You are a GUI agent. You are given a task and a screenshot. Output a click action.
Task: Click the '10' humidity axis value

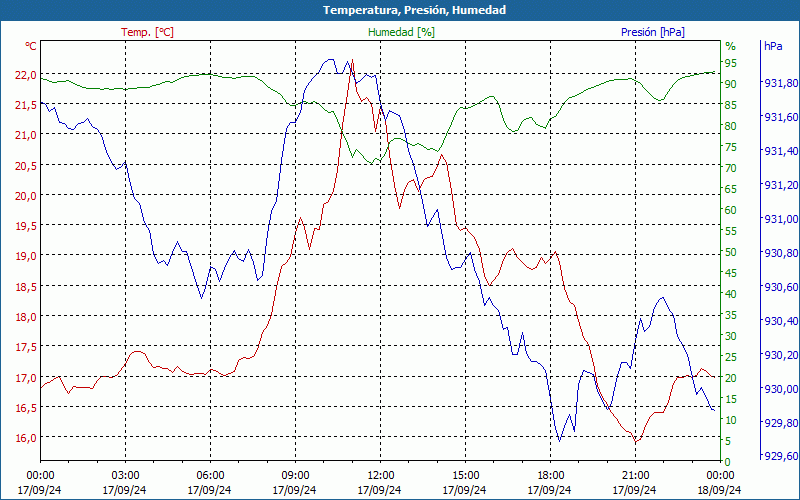[x=731, y=419]
